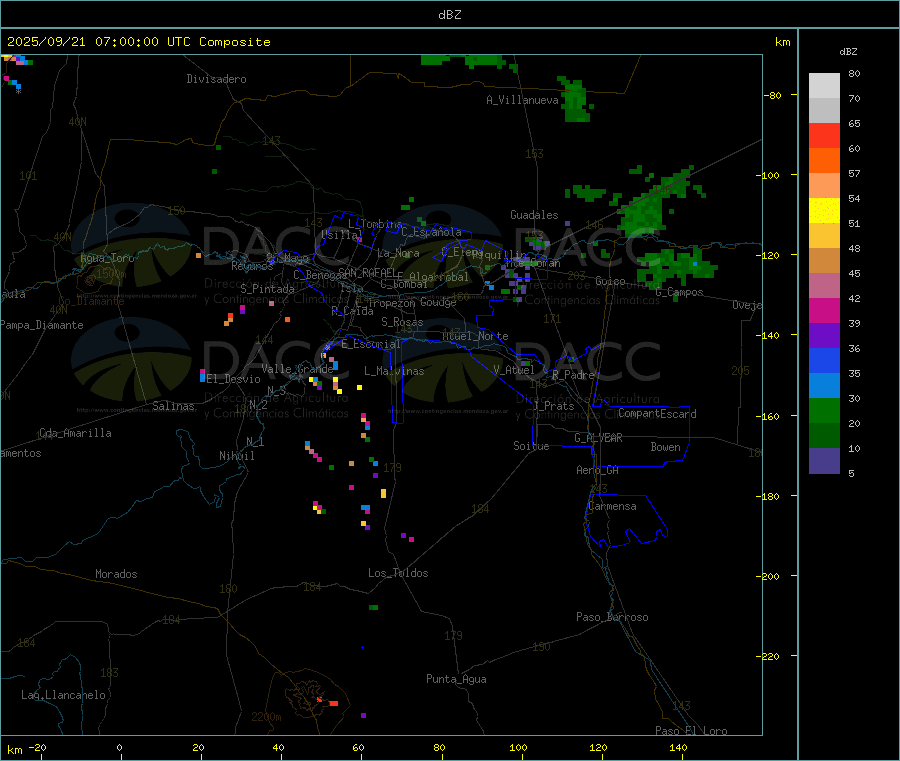The height and width of the screenshot is (761, 900).
Task: Click the Guadales map label
Action: pos(534,215)
